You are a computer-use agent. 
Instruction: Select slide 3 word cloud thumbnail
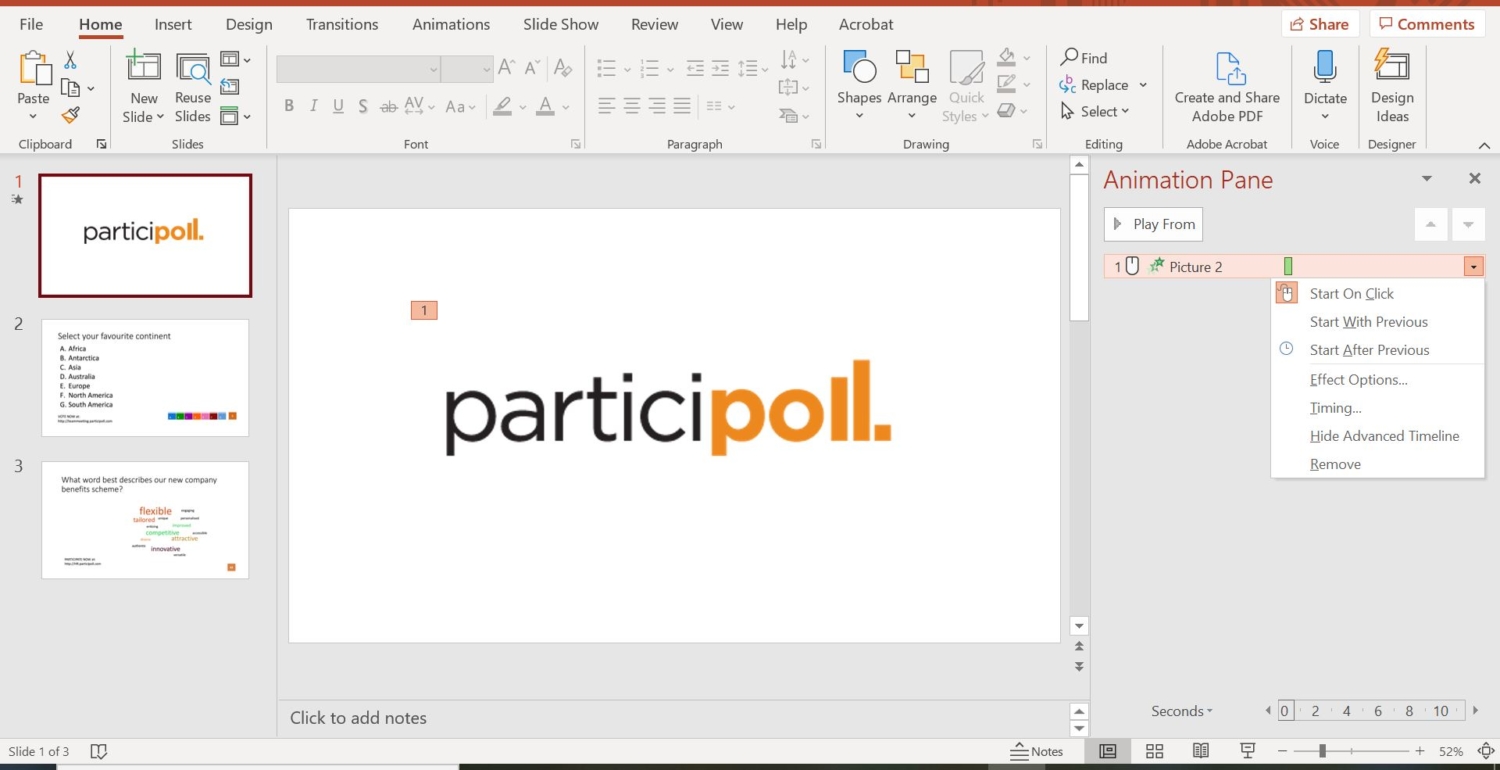click(145, 520)
